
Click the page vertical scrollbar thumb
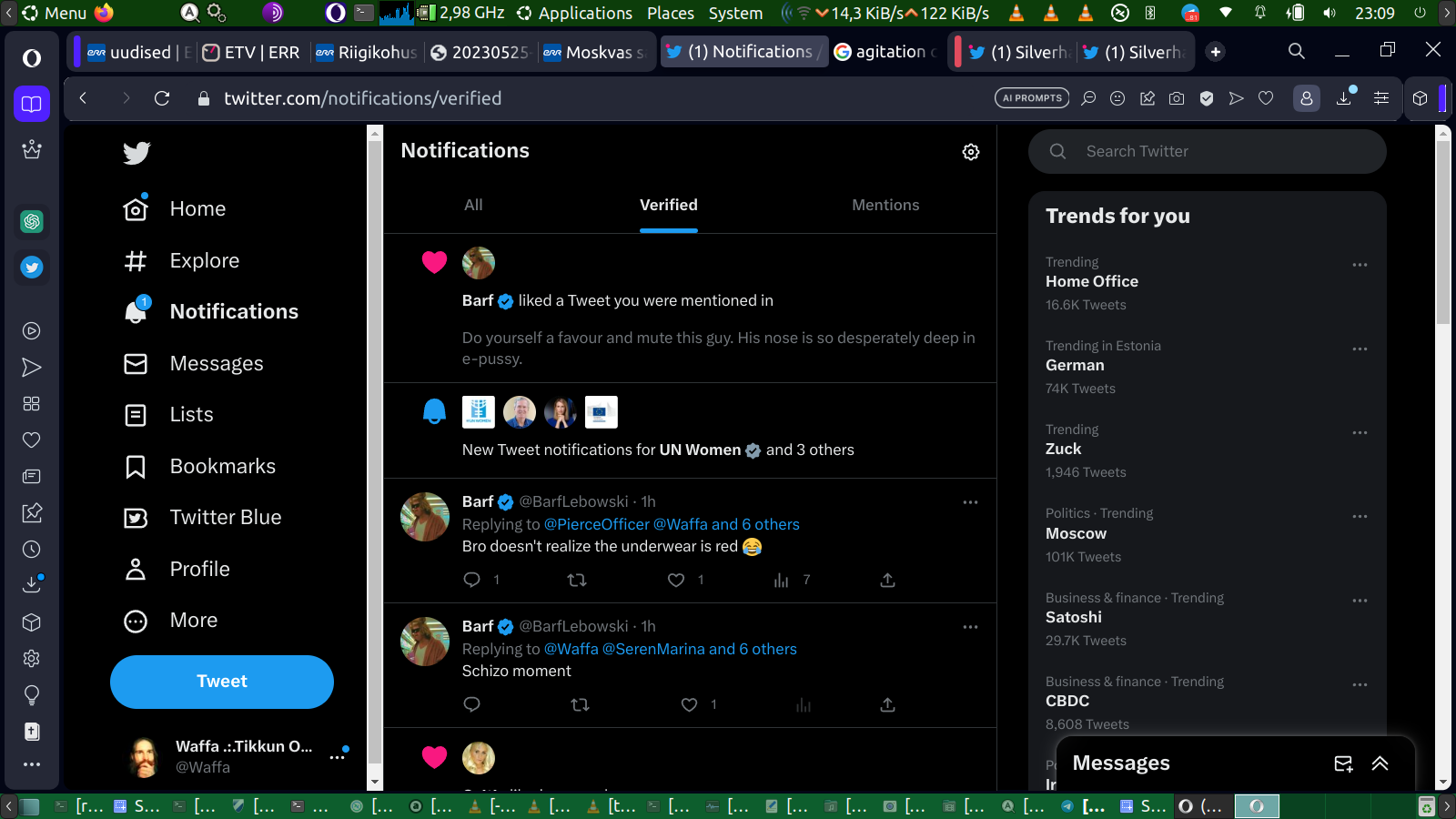pyautogui.click(x=1442, y=232)
